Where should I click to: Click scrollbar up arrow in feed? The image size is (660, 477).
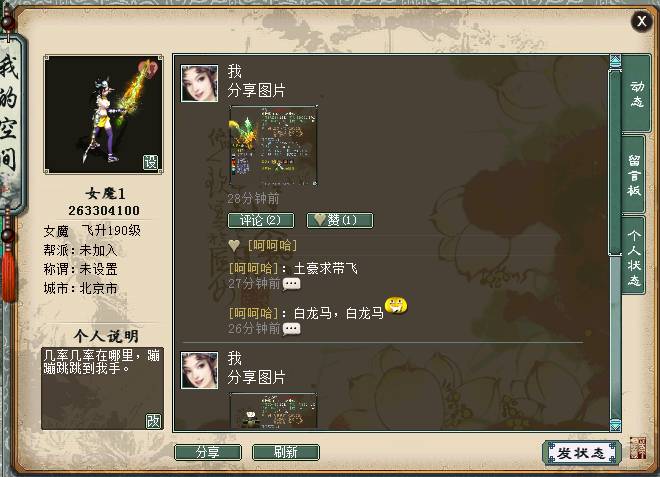pyautogui.click(x=615, y=61)
